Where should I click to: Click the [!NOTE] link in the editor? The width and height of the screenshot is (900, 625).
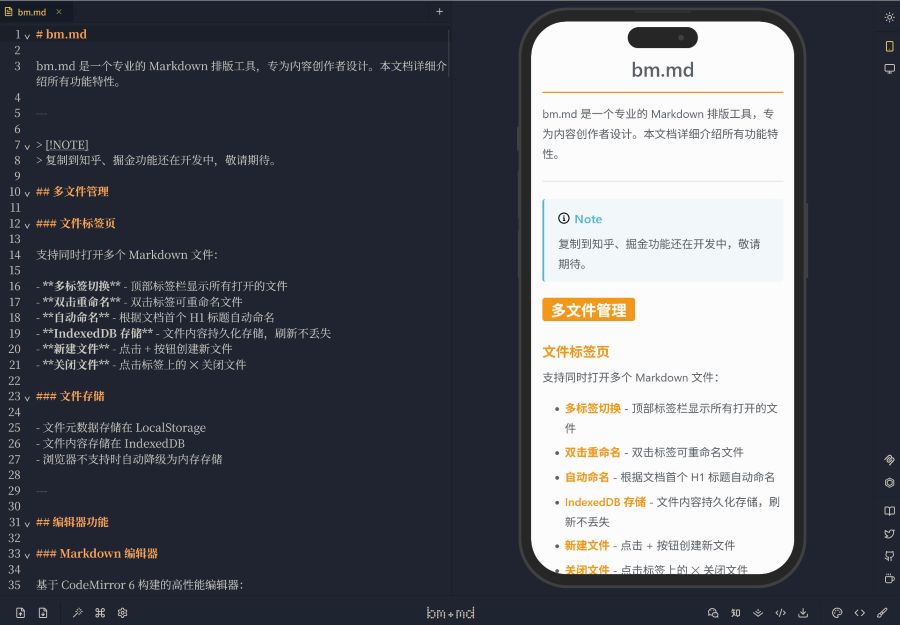point(68,144)
